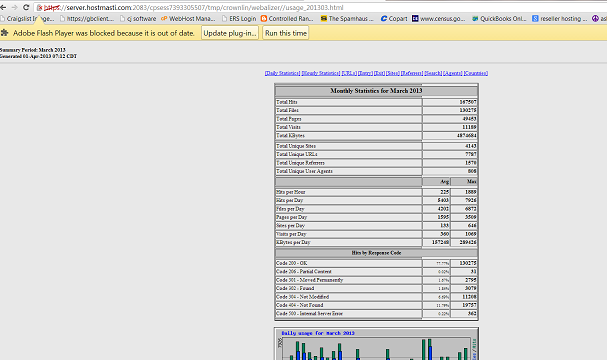Open the www.census.go... bookmark

[439, 19]
